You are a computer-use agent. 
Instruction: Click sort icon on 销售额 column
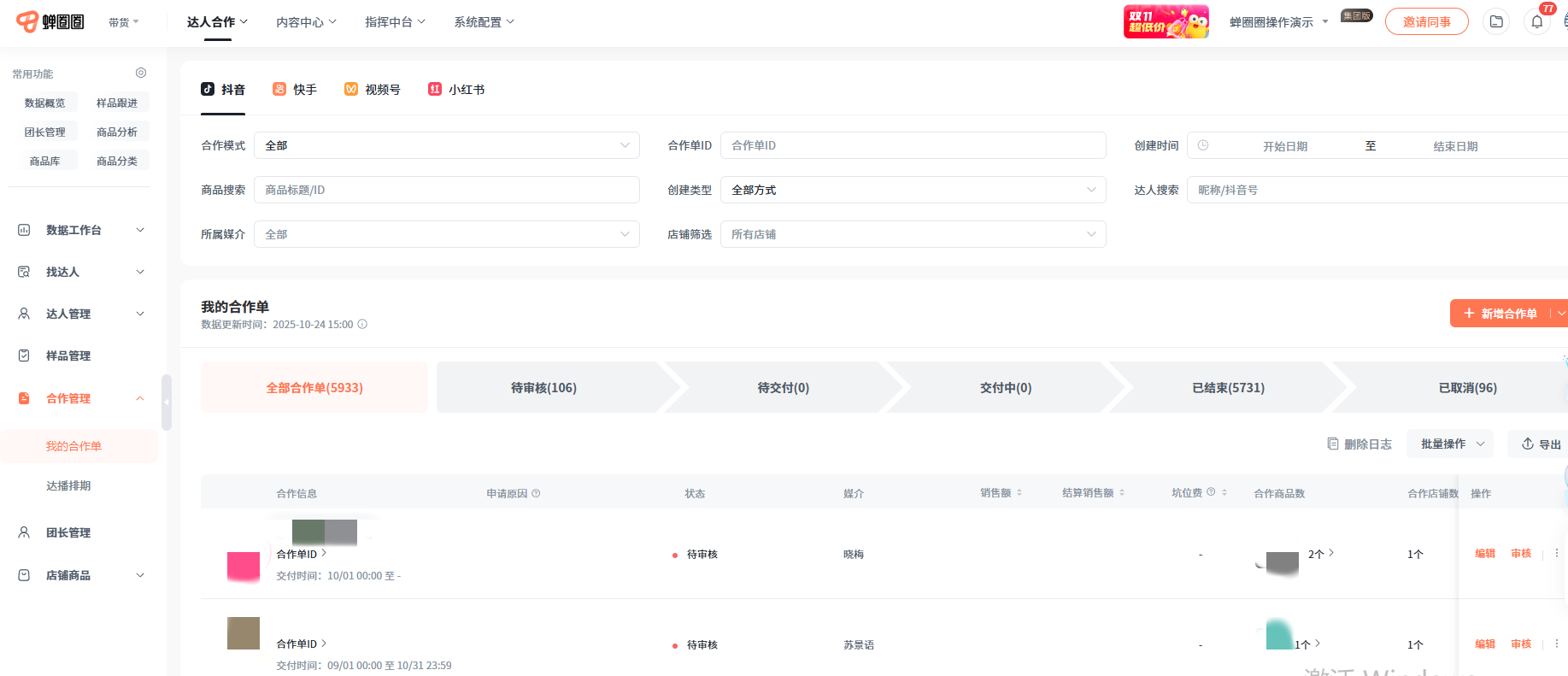click(x=1019, y=493)
